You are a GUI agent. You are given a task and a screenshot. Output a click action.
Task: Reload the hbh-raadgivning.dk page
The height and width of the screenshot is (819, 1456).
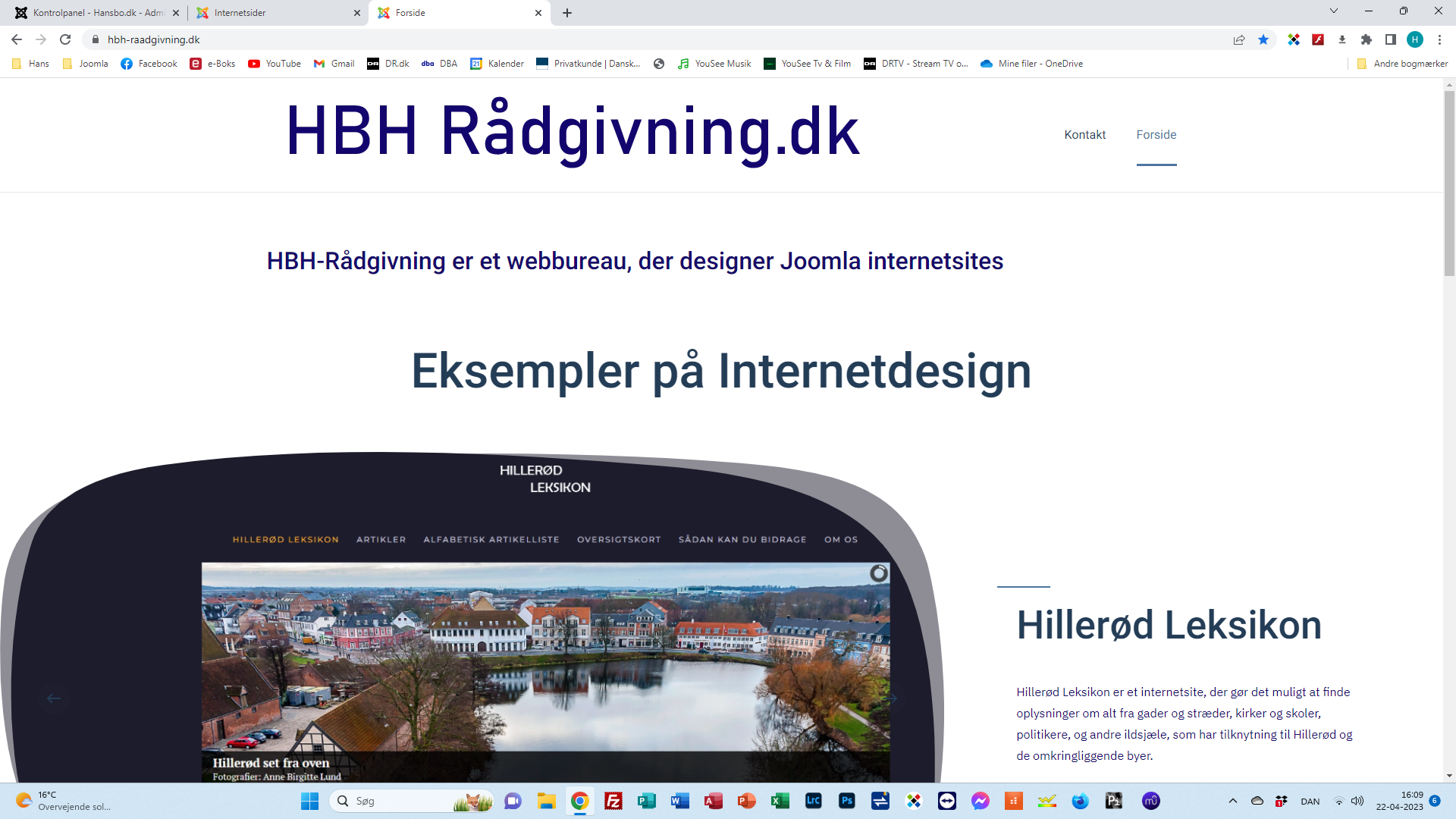pyautogui.click(x=65, y=39)
